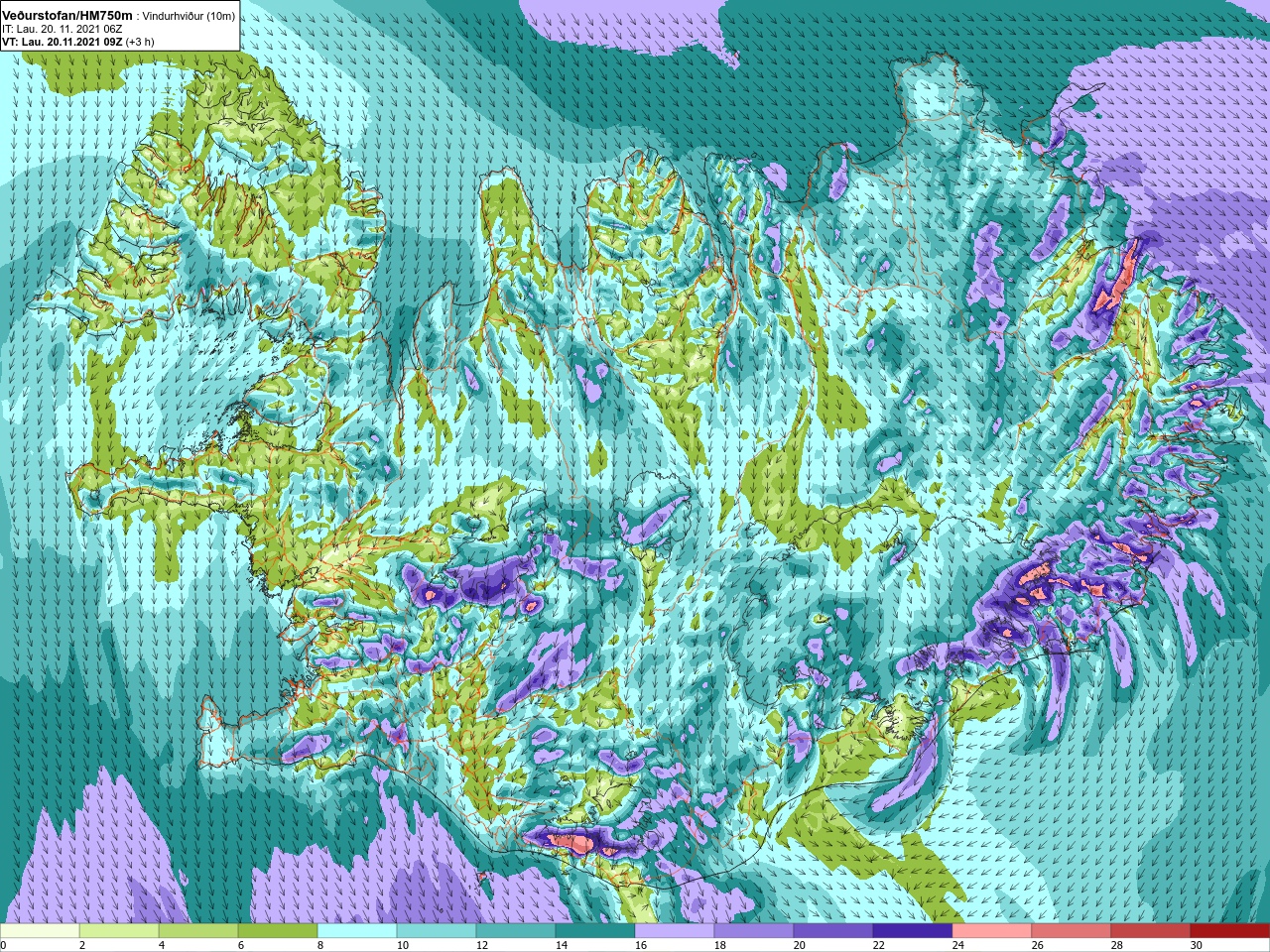Select the Vindurhviður (10m) label
Screen dimensions: 1270x952
[x=190, y=17]
